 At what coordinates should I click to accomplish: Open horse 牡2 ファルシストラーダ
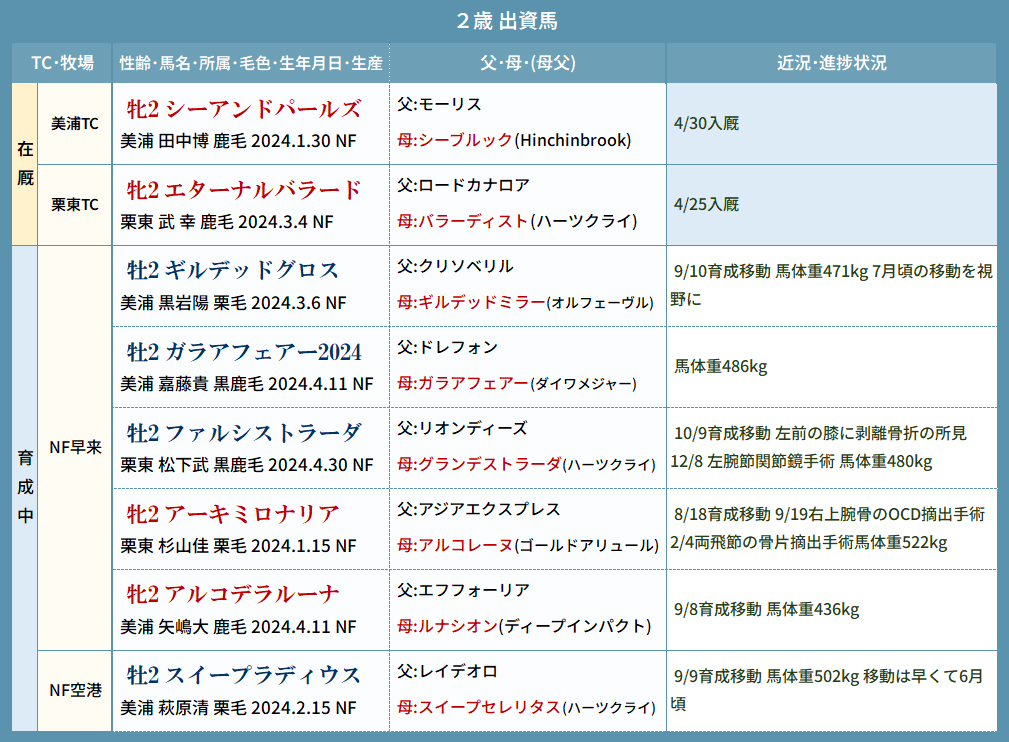pos(243,432)
